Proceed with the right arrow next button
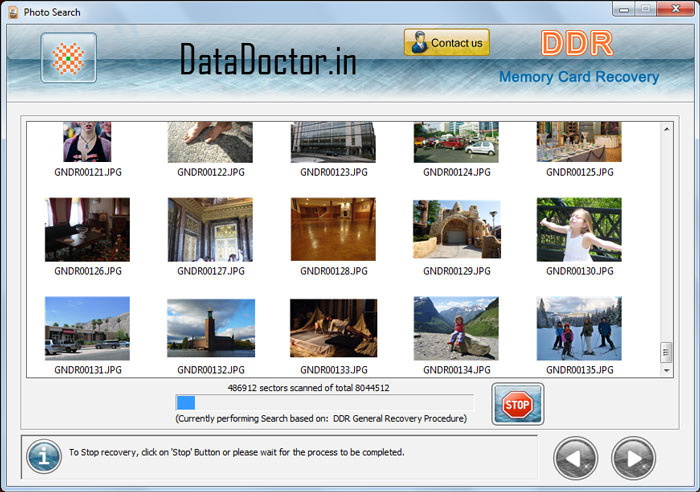The height and width of the screenshot is (492, 700). (633, 459)
